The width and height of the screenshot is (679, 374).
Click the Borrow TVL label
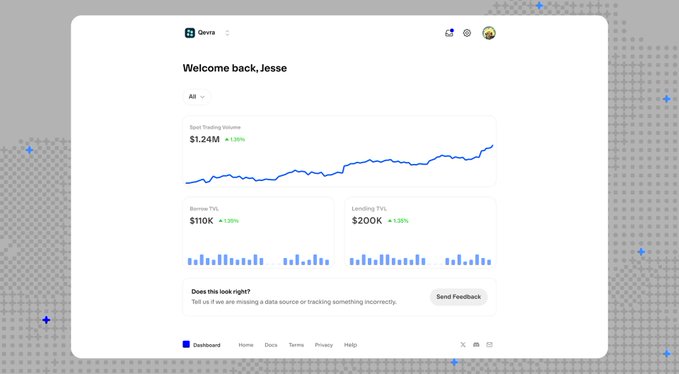204,209
